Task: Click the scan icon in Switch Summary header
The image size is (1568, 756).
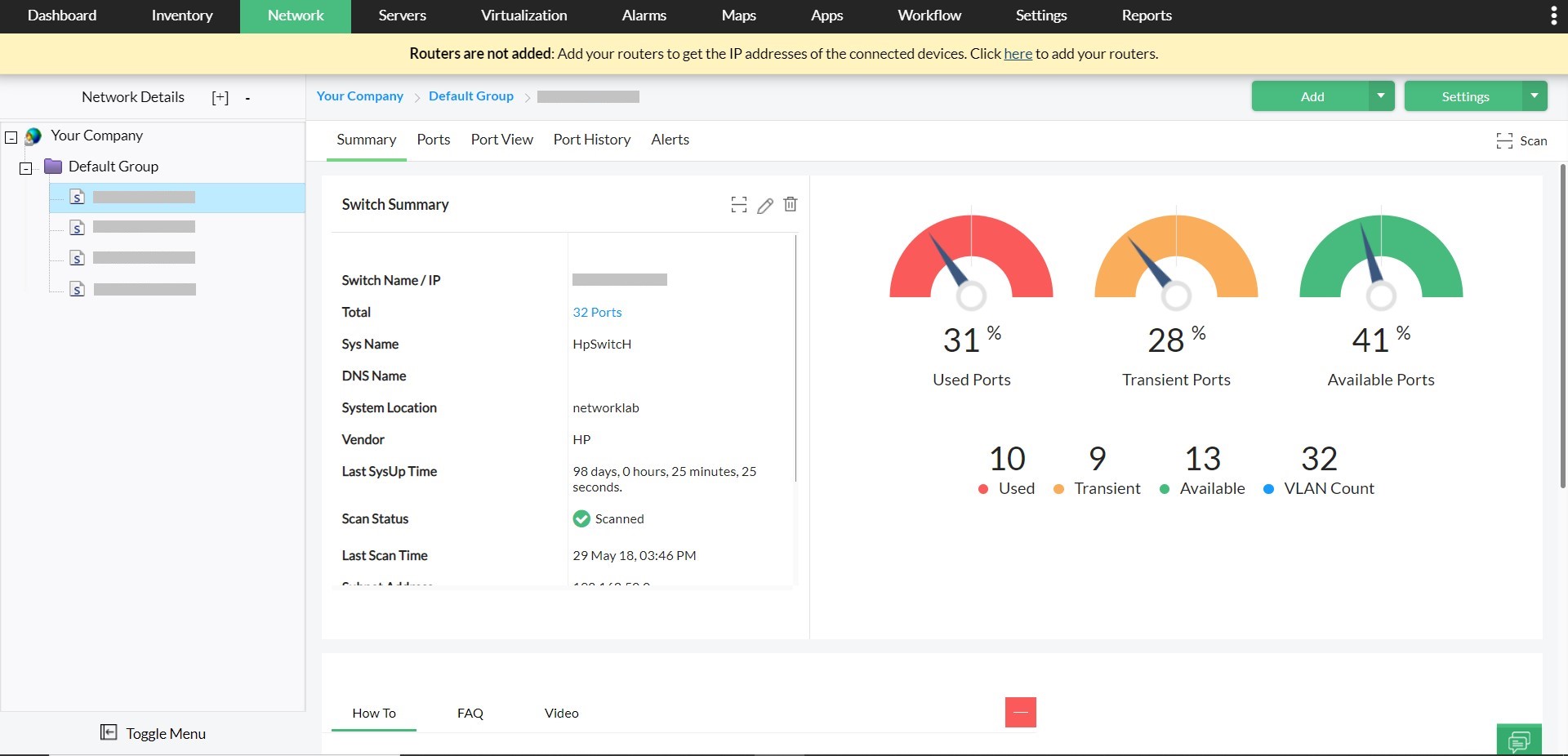Action: pos(738,205)
